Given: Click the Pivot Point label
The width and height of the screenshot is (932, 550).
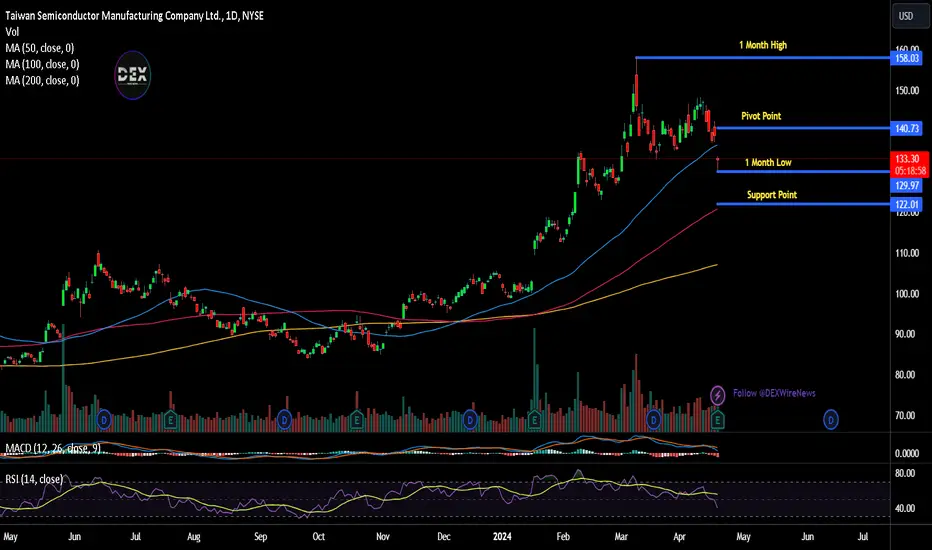Looking at the screenshot, I should 761,116.
